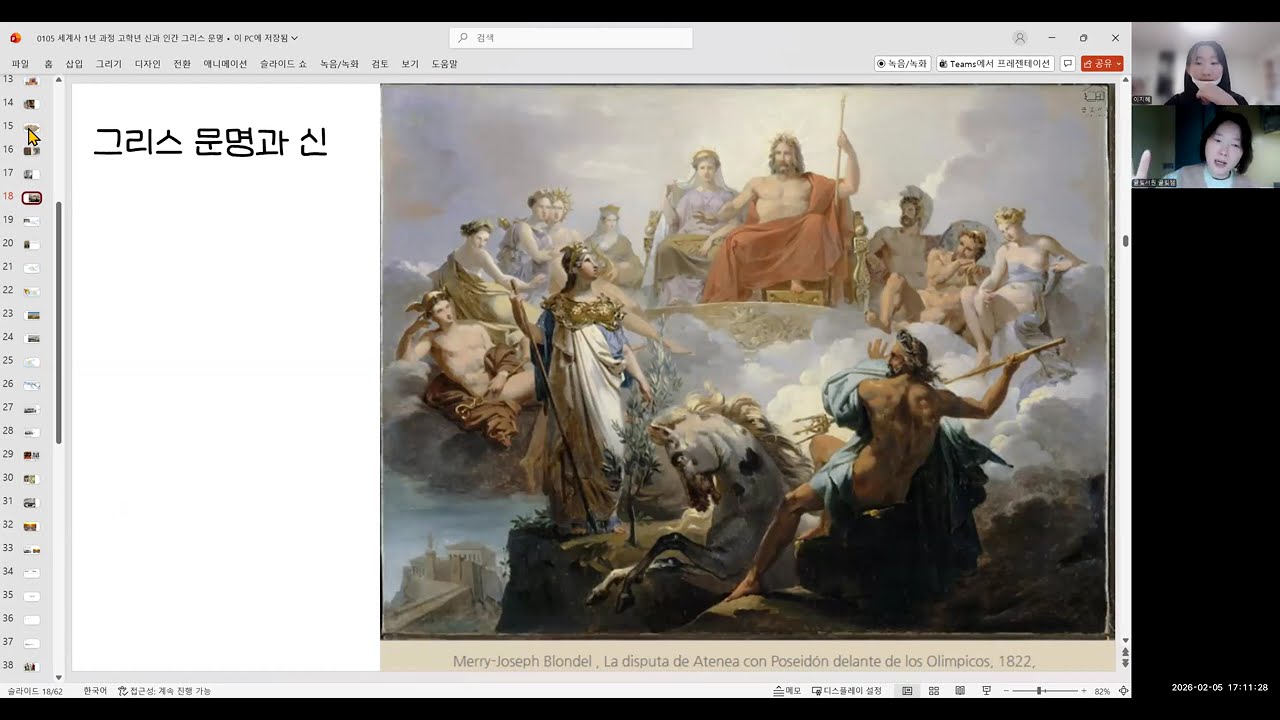The image size is (1280, 720).
Task: Select slide 36 thumbnail
Action: click(31, 619)
